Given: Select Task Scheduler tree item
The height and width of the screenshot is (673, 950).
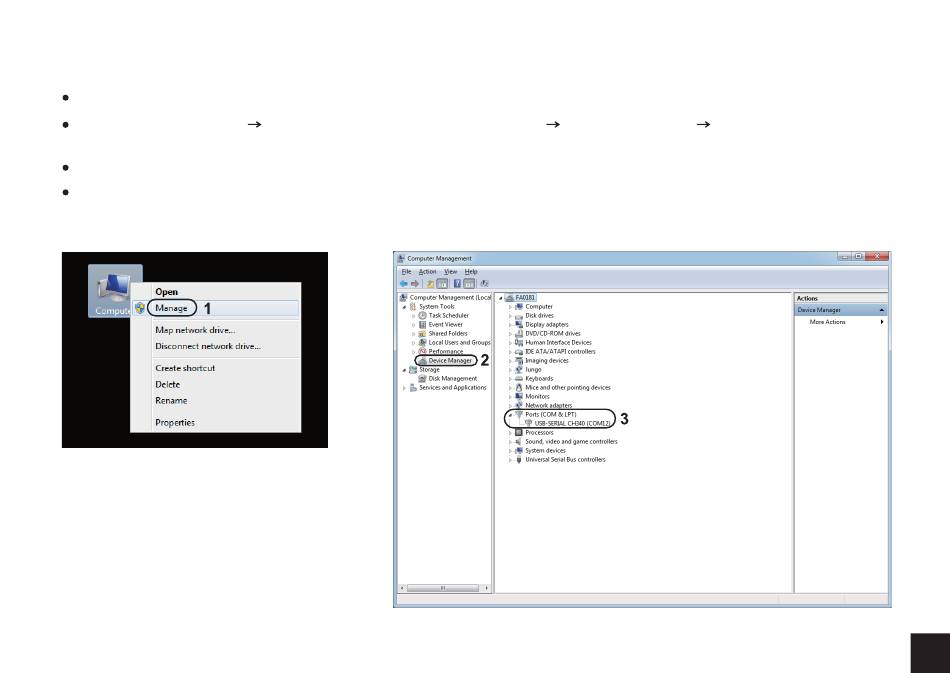Looking at the screenshot, I should (448, 315).
